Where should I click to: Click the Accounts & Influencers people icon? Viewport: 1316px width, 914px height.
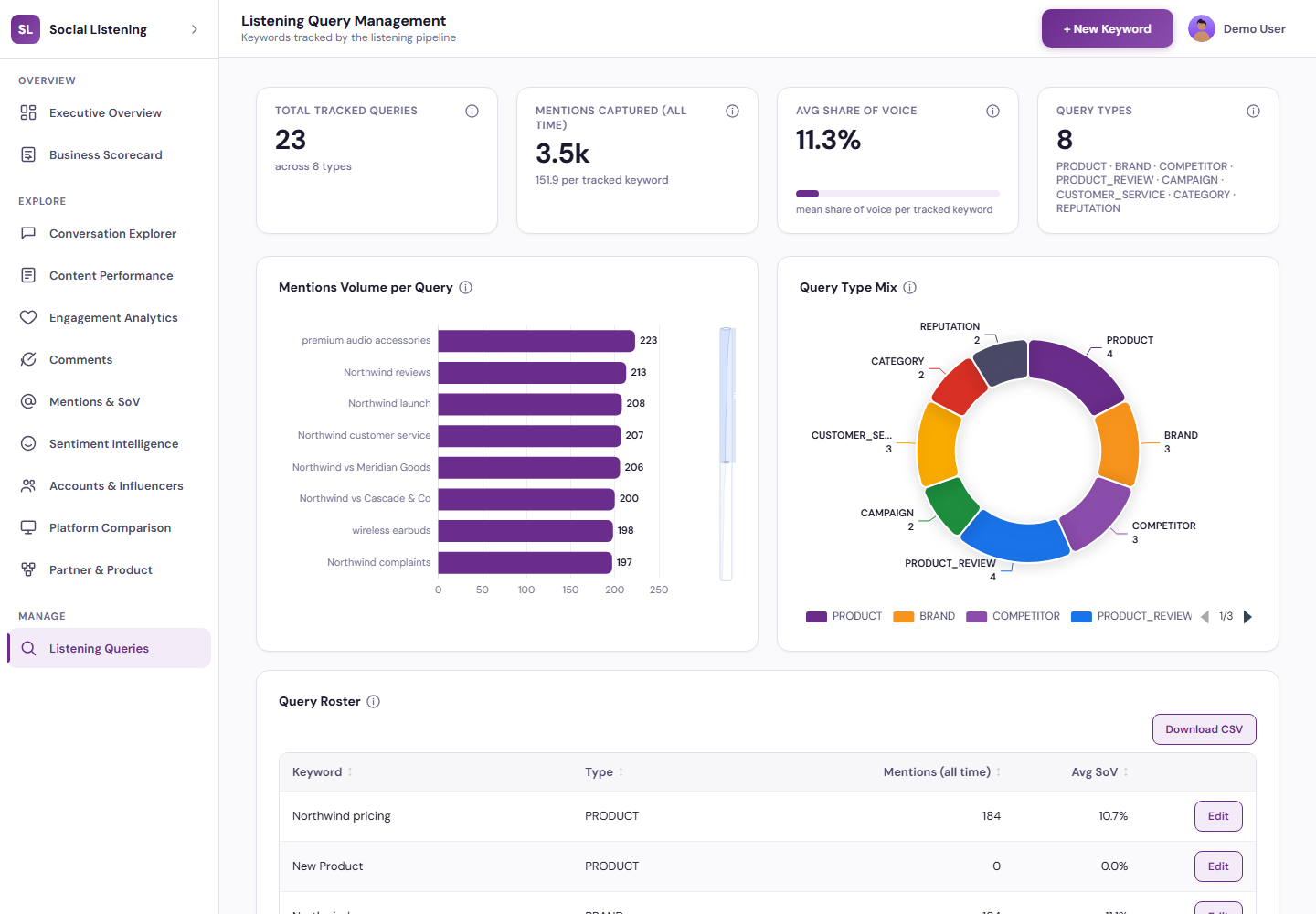coord(28,485)
